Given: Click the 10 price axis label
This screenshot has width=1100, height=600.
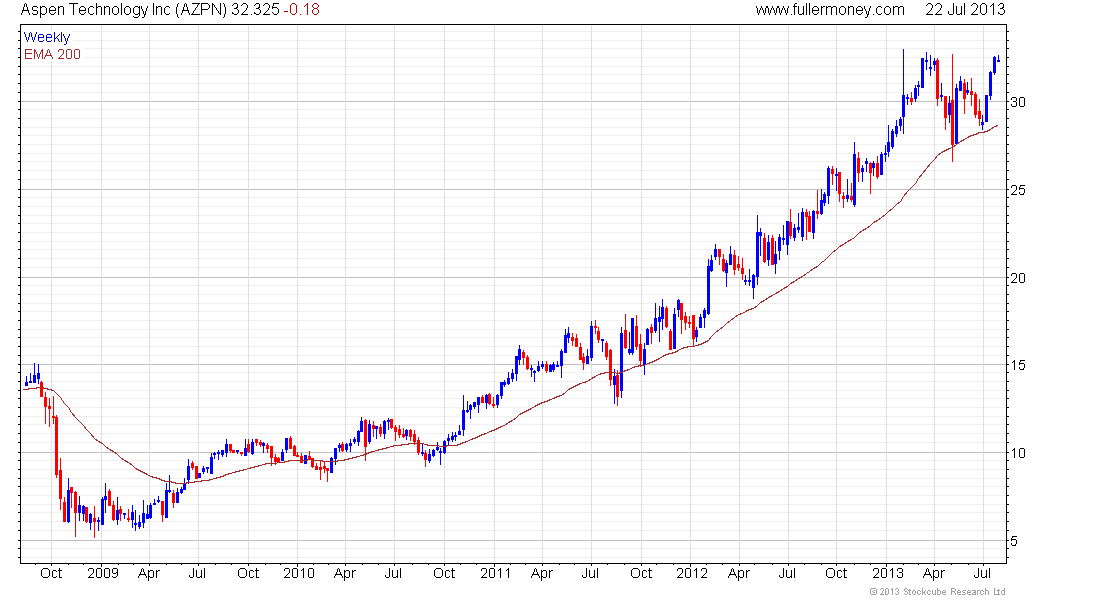Looking at the screenshot, I should point(1017,453).
